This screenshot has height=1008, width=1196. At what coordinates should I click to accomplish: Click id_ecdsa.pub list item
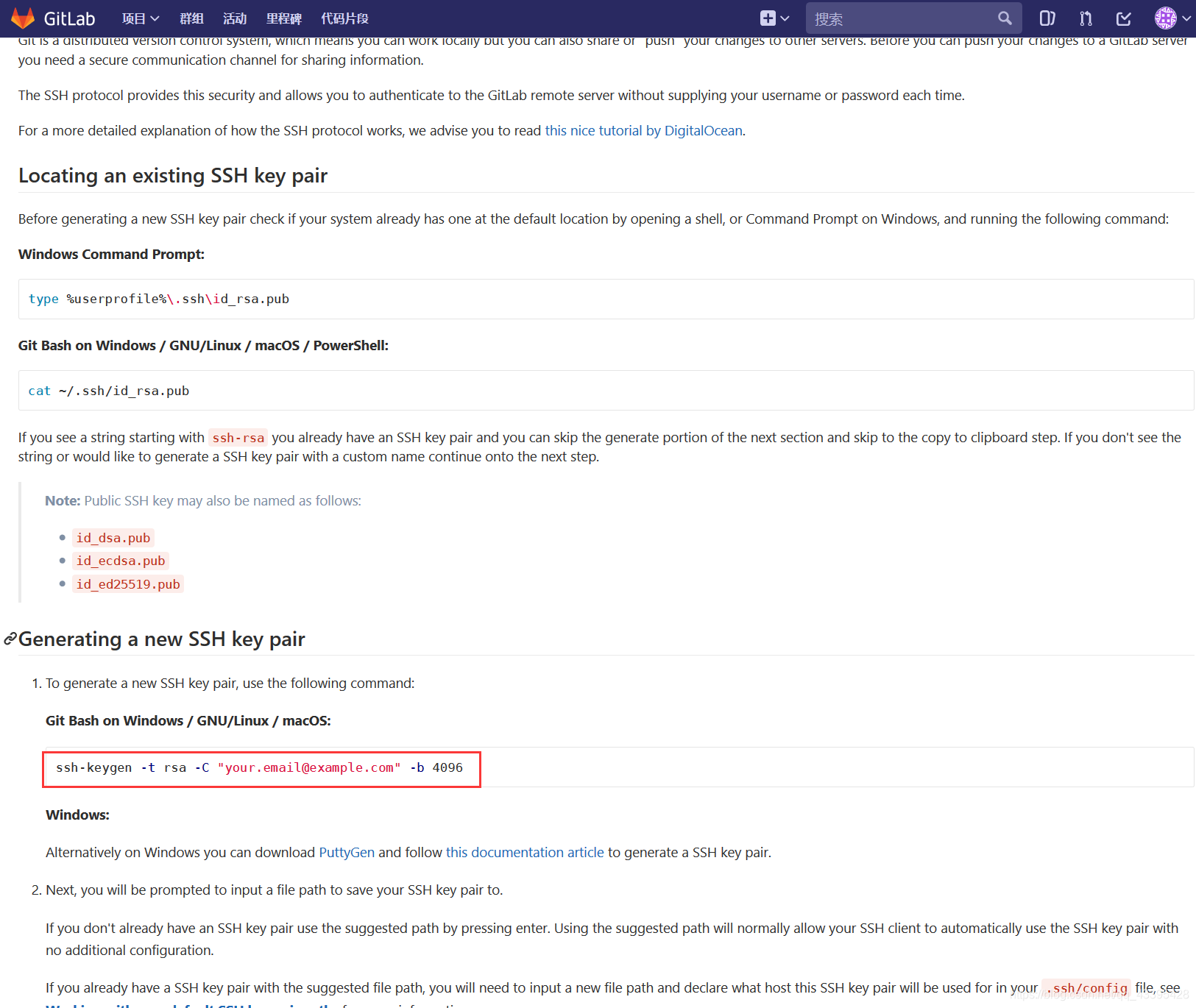pos(121,561)
